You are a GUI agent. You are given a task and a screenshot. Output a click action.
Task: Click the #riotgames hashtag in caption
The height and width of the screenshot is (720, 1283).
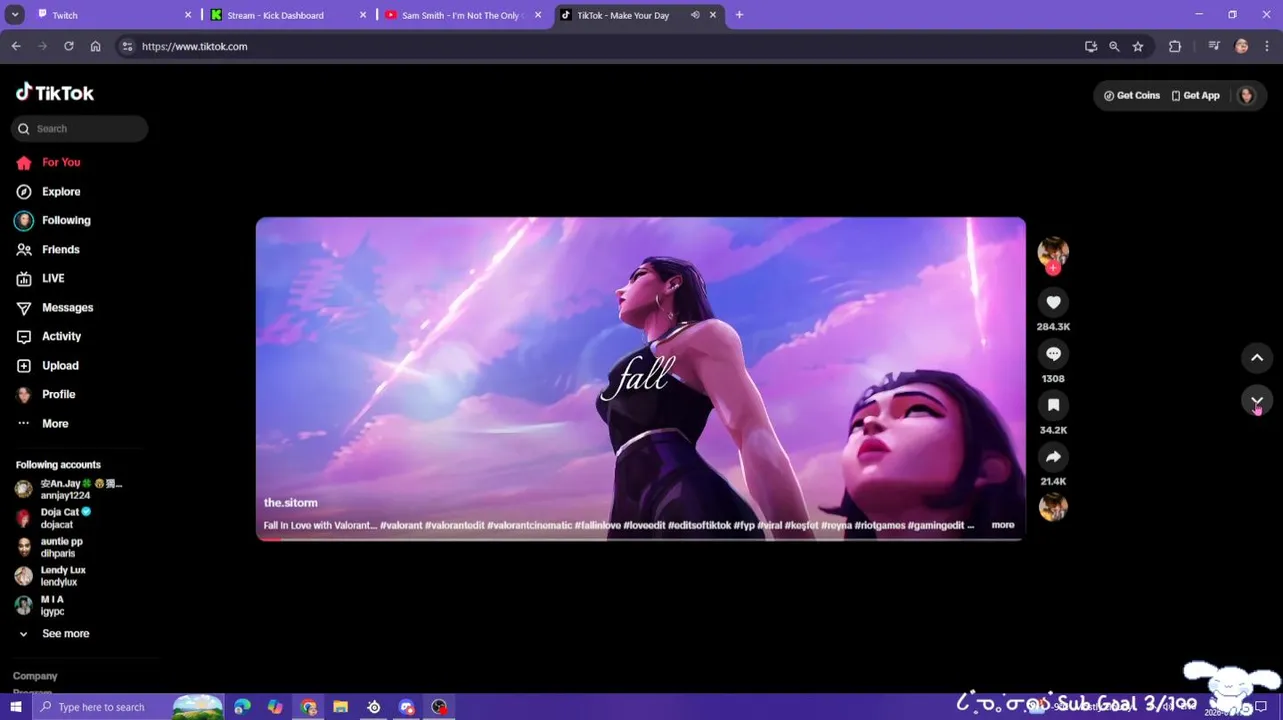click(879, 525)
